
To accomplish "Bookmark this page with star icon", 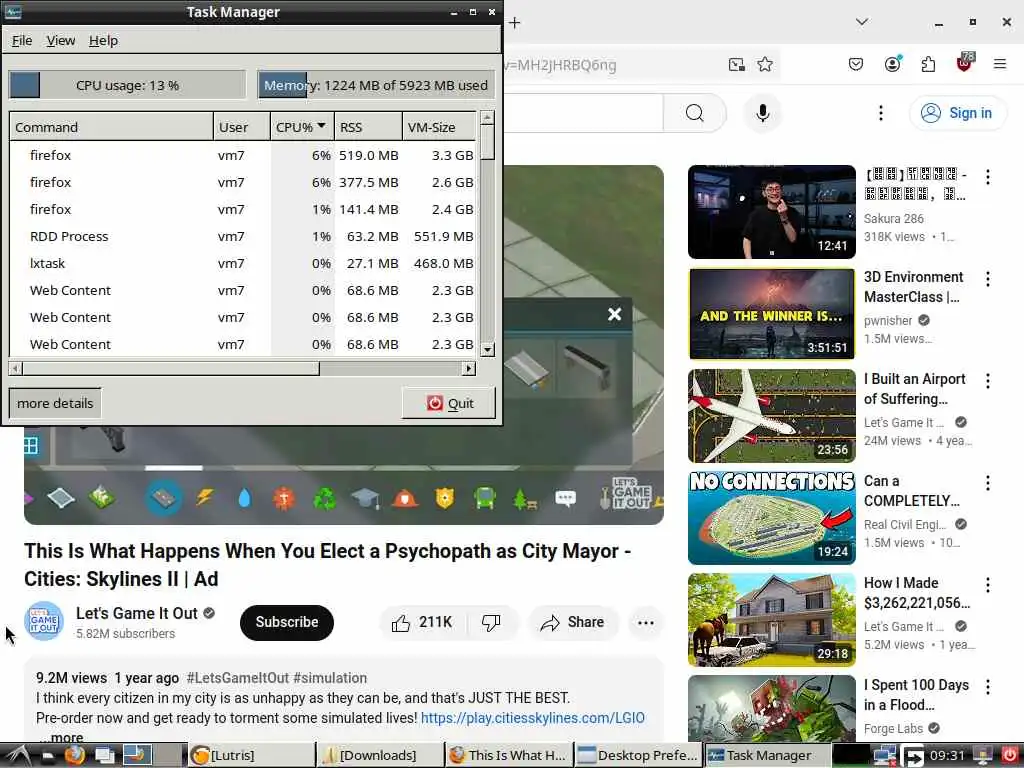I will point(765,64).
